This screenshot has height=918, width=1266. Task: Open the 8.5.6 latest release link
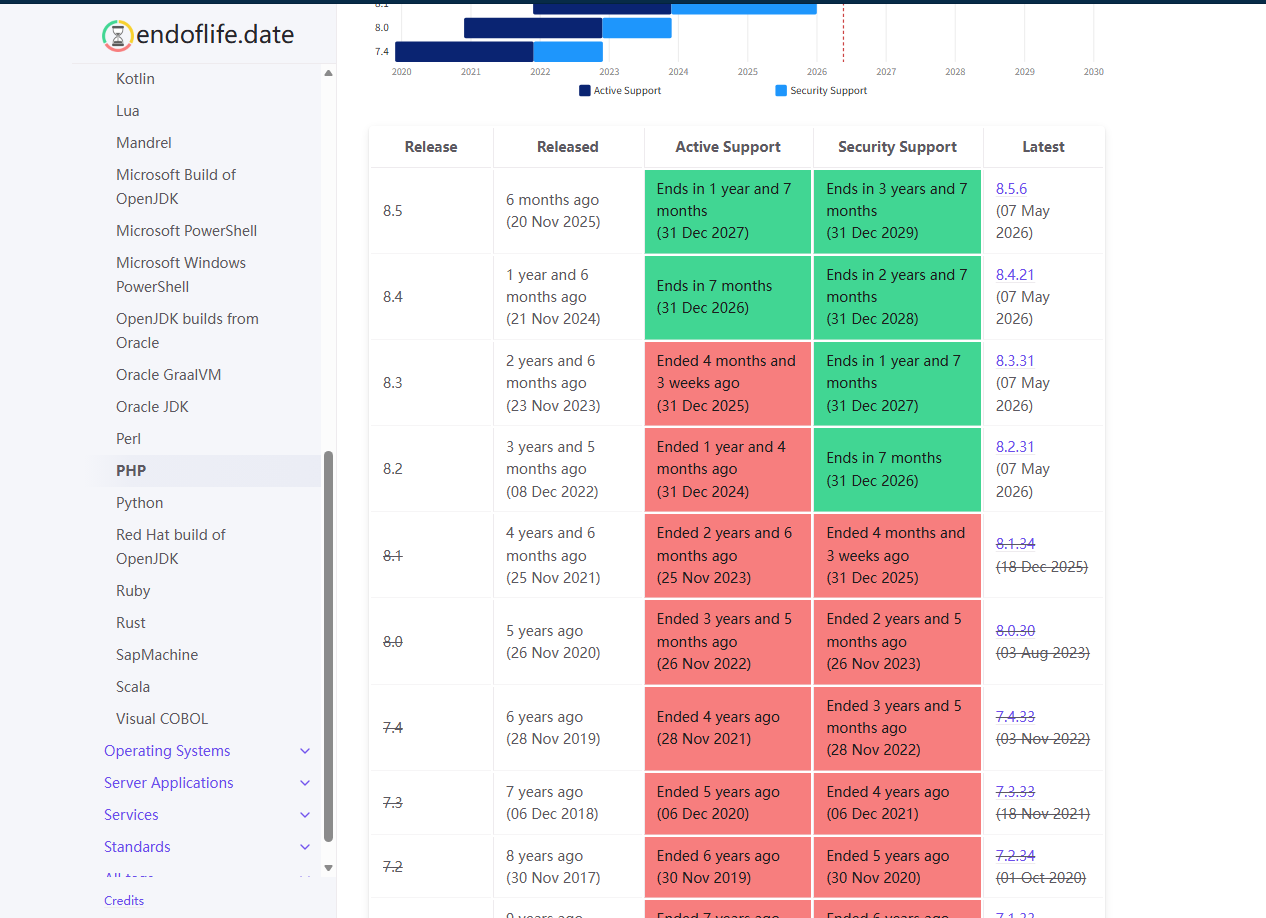1011,189
